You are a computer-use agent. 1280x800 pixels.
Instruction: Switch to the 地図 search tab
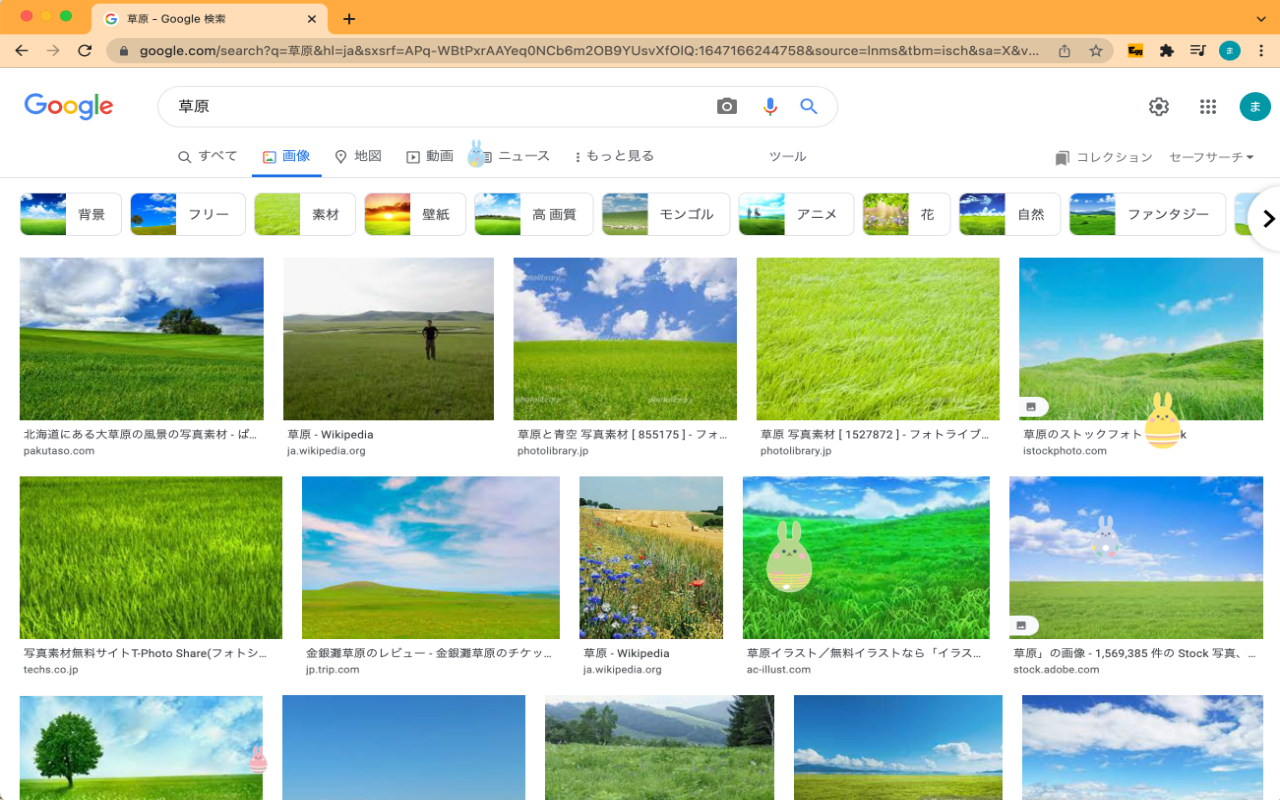[x=358, y=157]
